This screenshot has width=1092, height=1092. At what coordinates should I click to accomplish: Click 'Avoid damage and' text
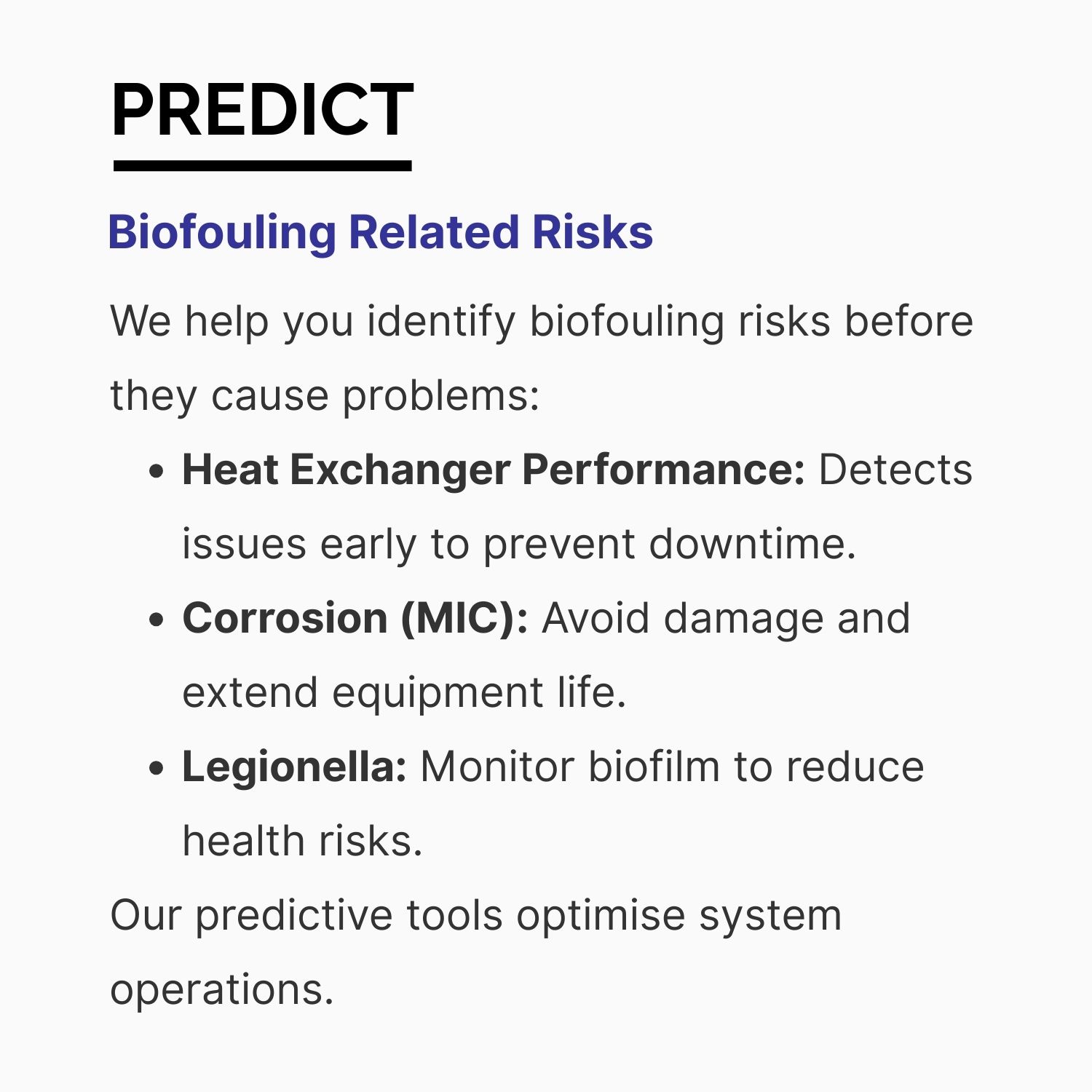(726, 618)
